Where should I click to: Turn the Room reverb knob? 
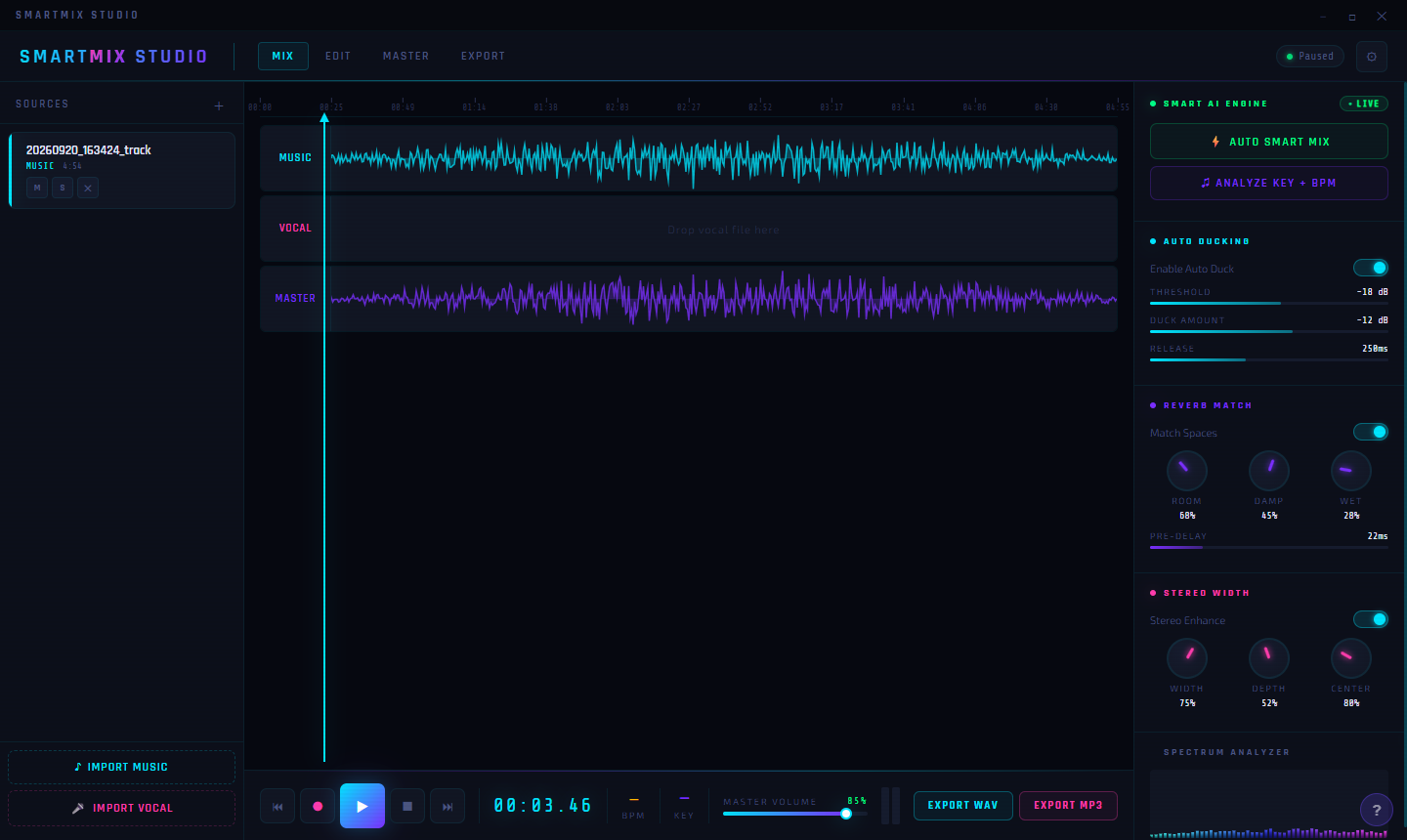click(x=1187, y=471)
